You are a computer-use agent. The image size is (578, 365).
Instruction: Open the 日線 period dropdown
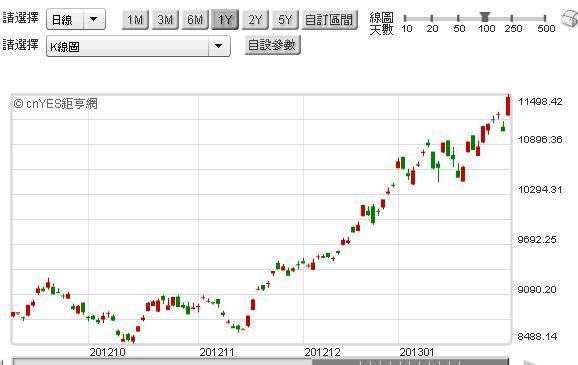click(76, 19)
